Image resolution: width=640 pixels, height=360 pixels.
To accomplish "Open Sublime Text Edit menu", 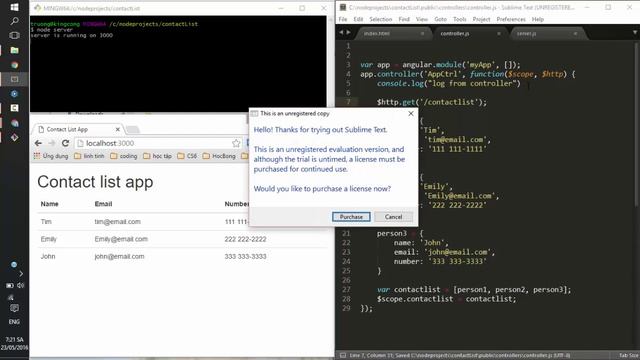I will pos(358,19).
